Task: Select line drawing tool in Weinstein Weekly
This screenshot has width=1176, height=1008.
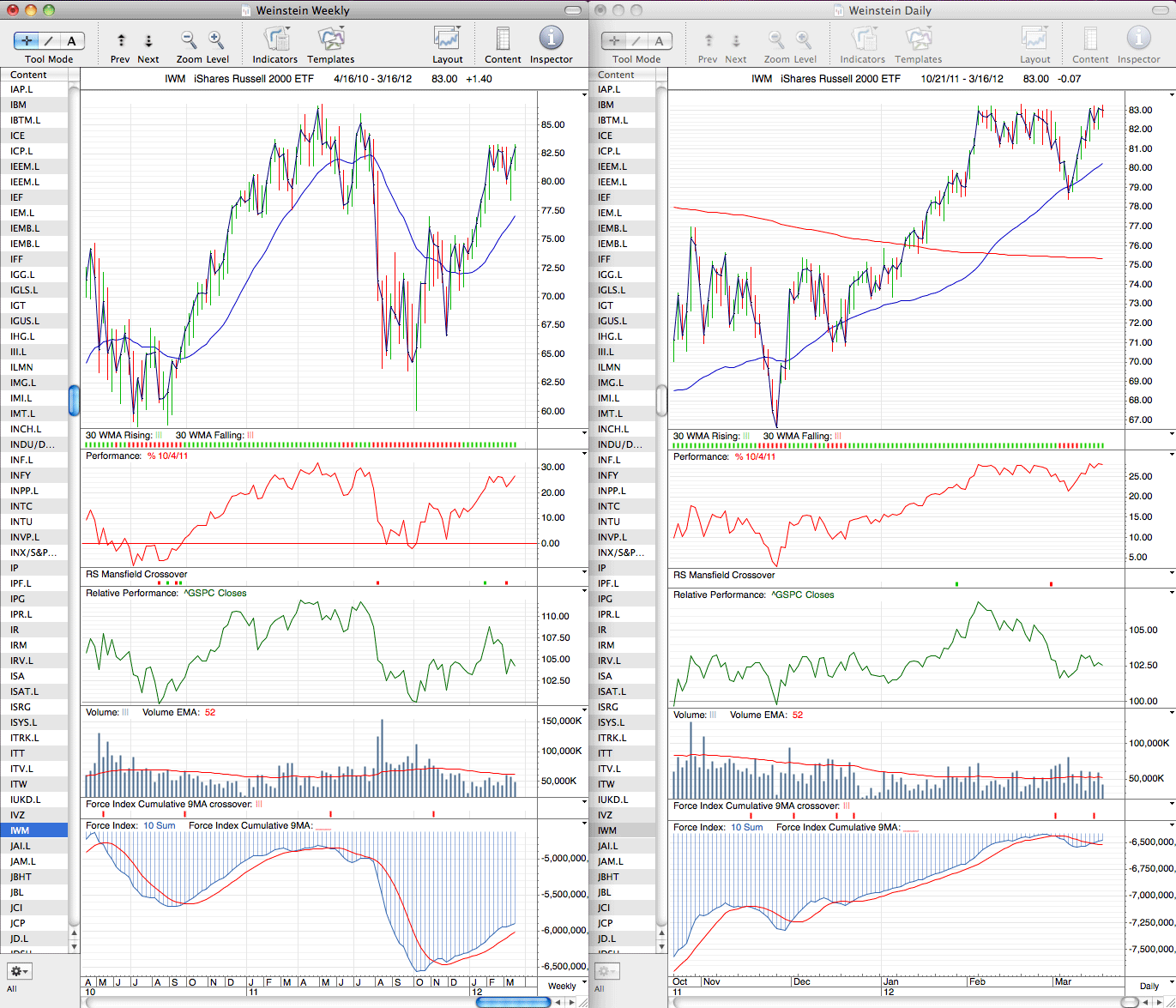Action: coord(50,40)
